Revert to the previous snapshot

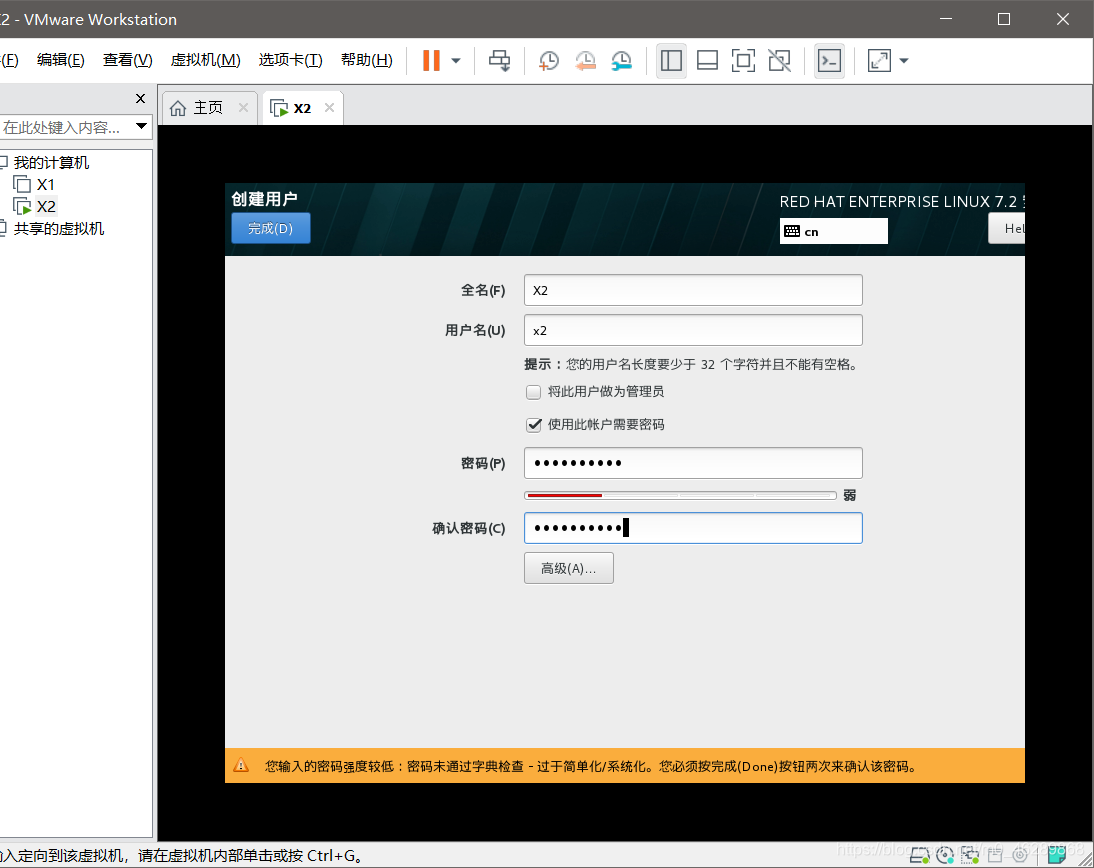(x=585, y=61)
